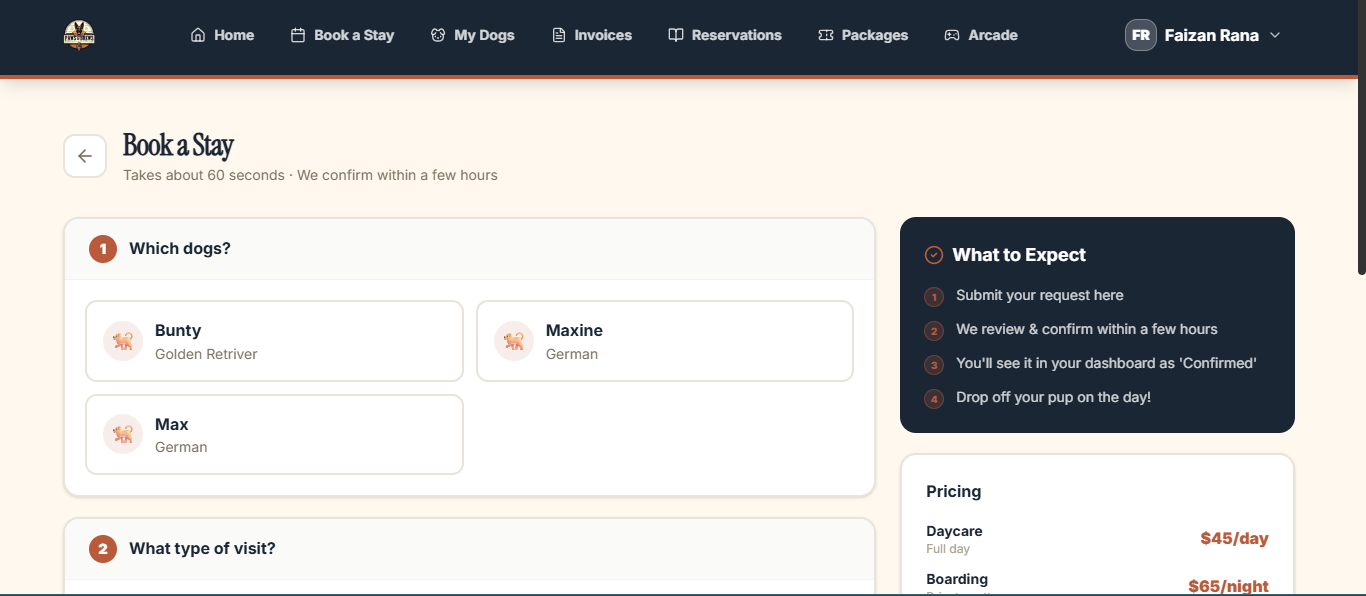Click the back arrow next to Book a Stay
This screenshot has width=1366, height=596.
(x=85, y=155)
